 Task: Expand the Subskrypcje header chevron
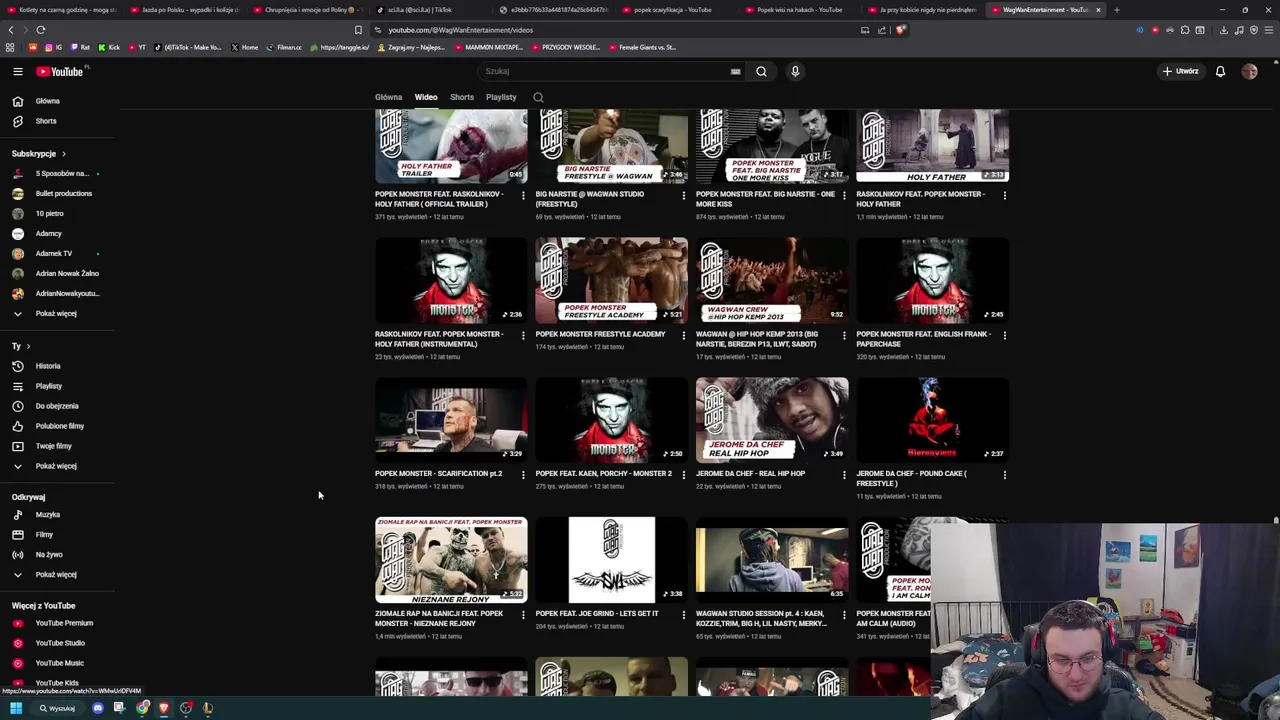click(63, 154)
